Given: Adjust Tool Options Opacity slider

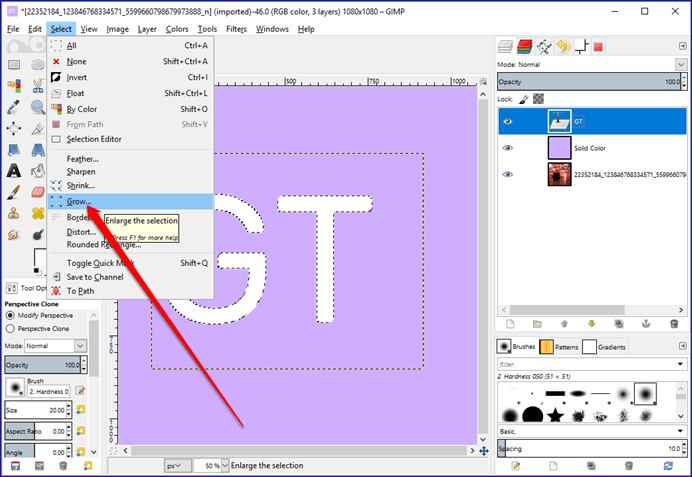Looking at the screenshot, I should tap(43, 365).
